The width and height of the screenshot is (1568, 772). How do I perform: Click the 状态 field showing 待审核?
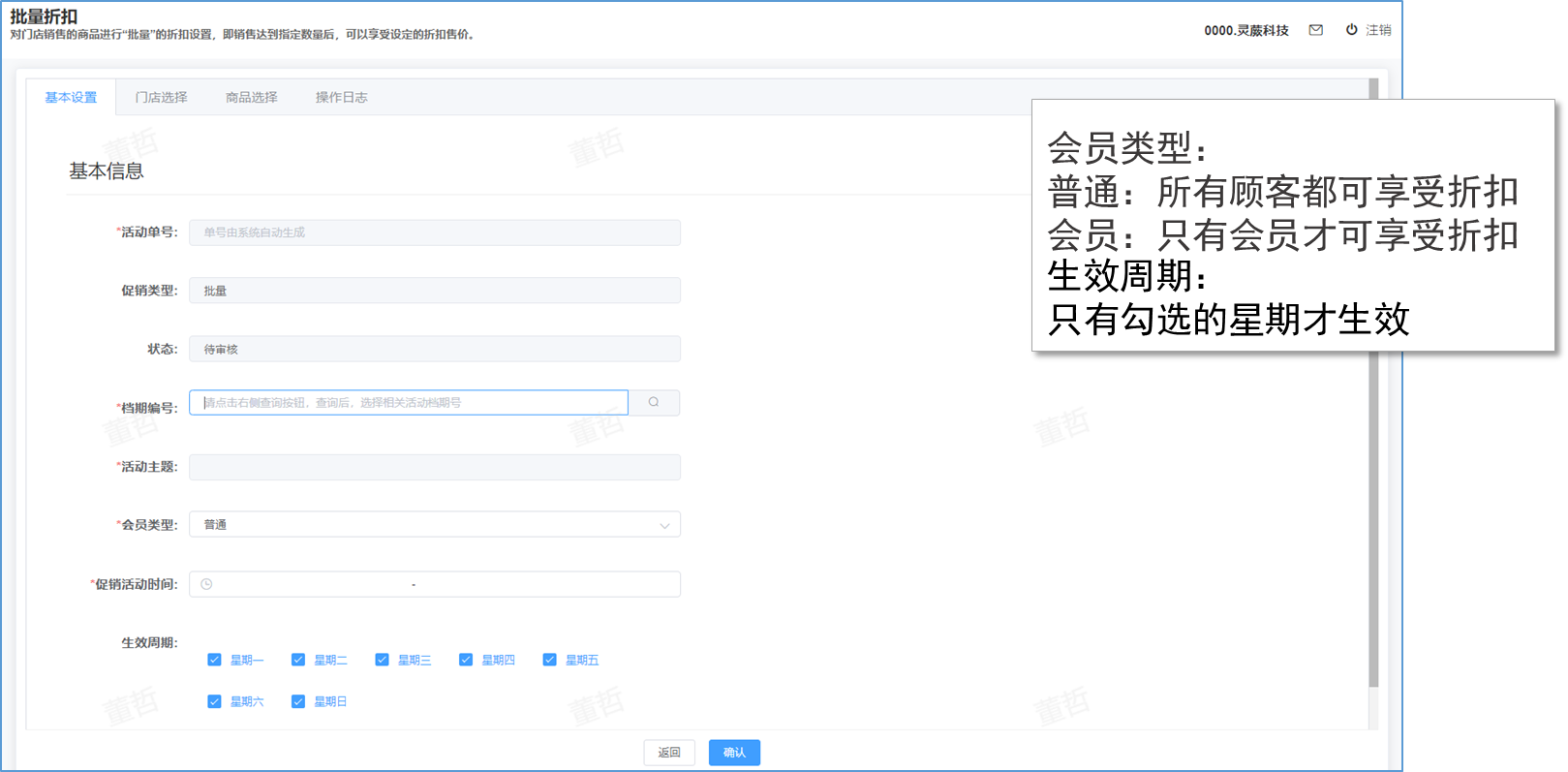[435, 349]
